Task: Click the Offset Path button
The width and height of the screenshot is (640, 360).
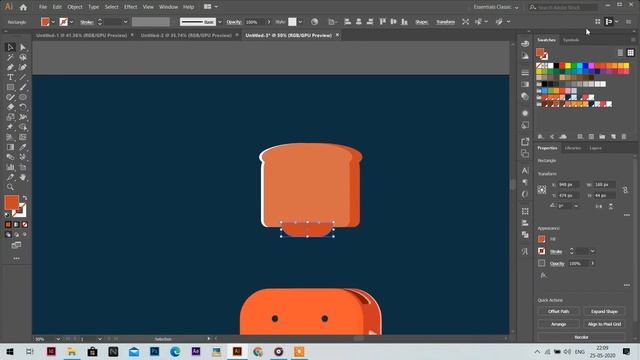Action: [558, 311]
